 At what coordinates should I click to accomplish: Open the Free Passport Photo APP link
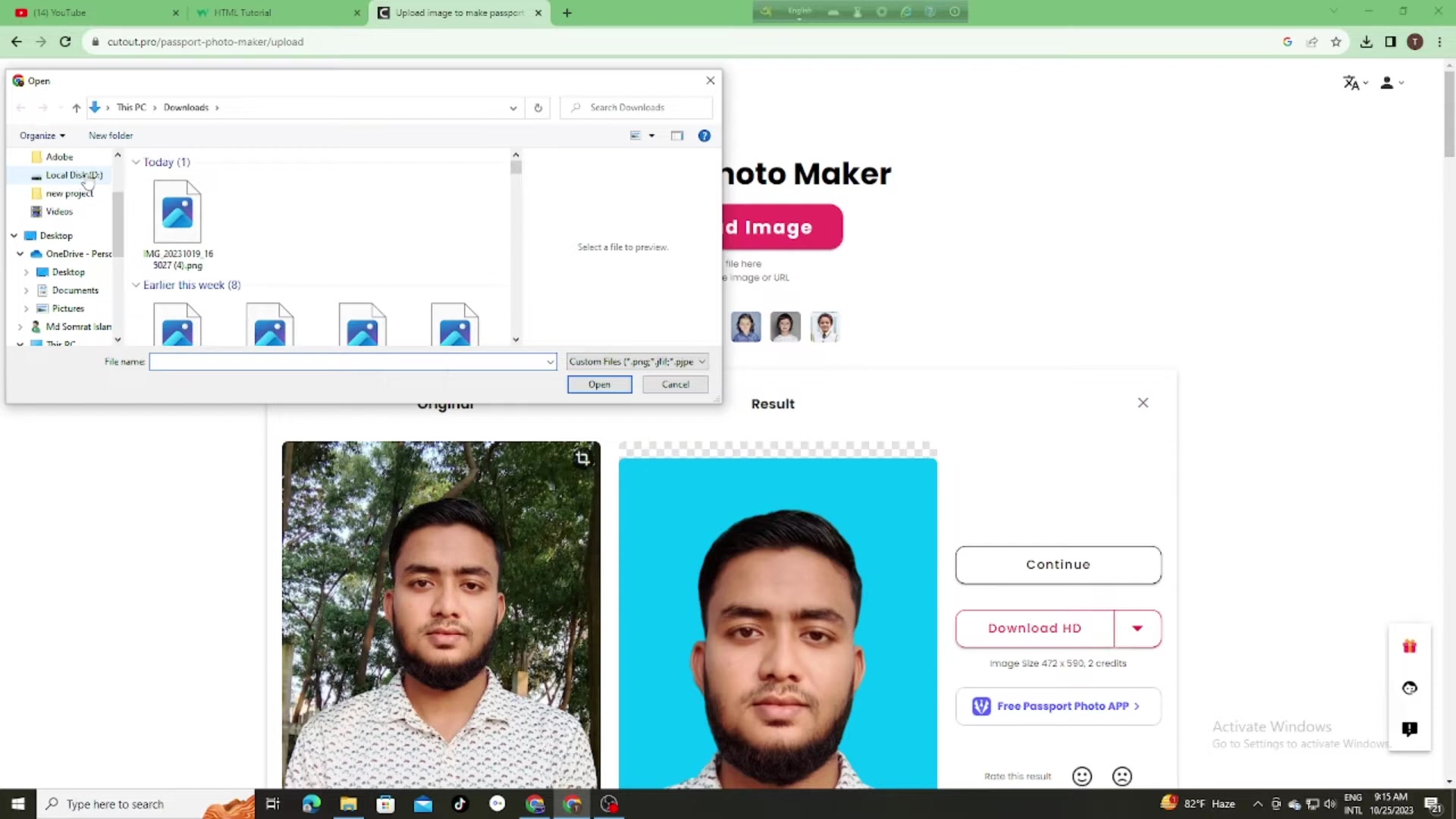[x=1057, y=706]
